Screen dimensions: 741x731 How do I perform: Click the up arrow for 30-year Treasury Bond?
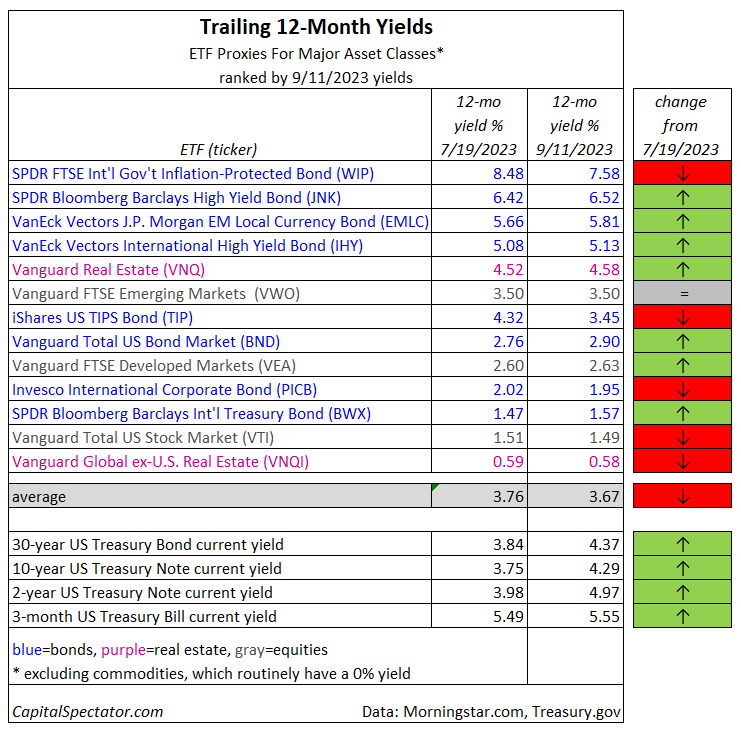pos(682,544)
